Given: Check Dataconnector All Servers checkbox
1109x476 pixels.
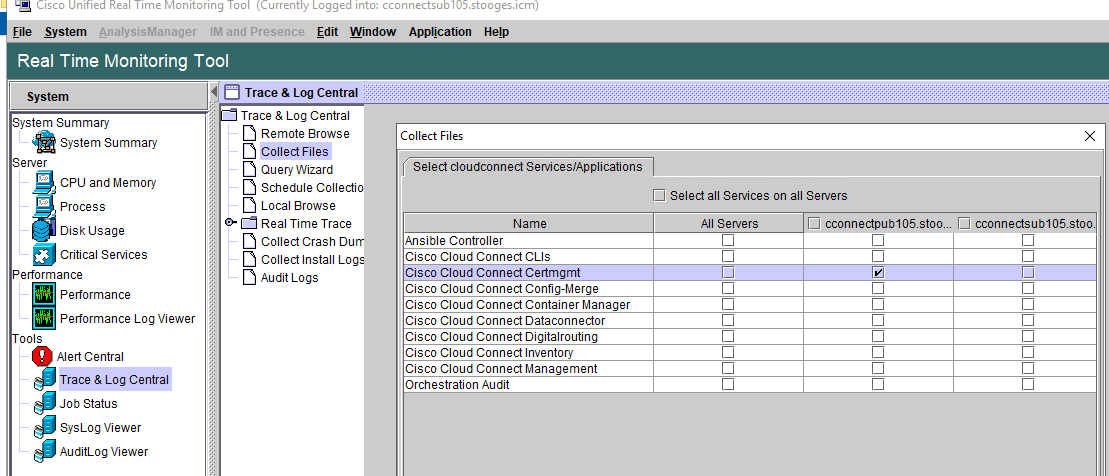Looking at the screenshot, I should click(x=728, y=320).
